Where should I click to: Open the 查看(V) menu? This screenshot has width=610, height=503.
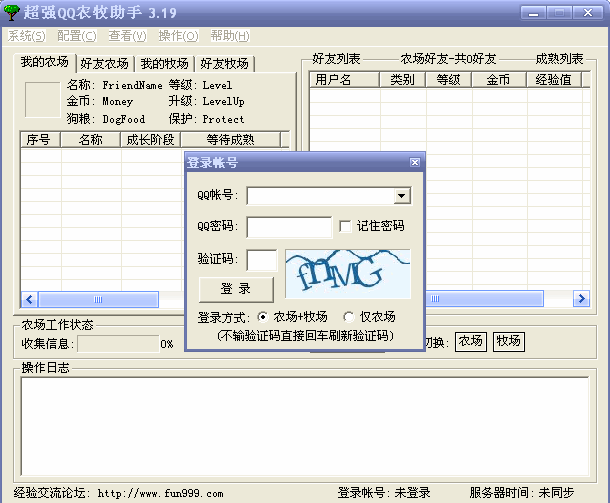click(127, 36)
